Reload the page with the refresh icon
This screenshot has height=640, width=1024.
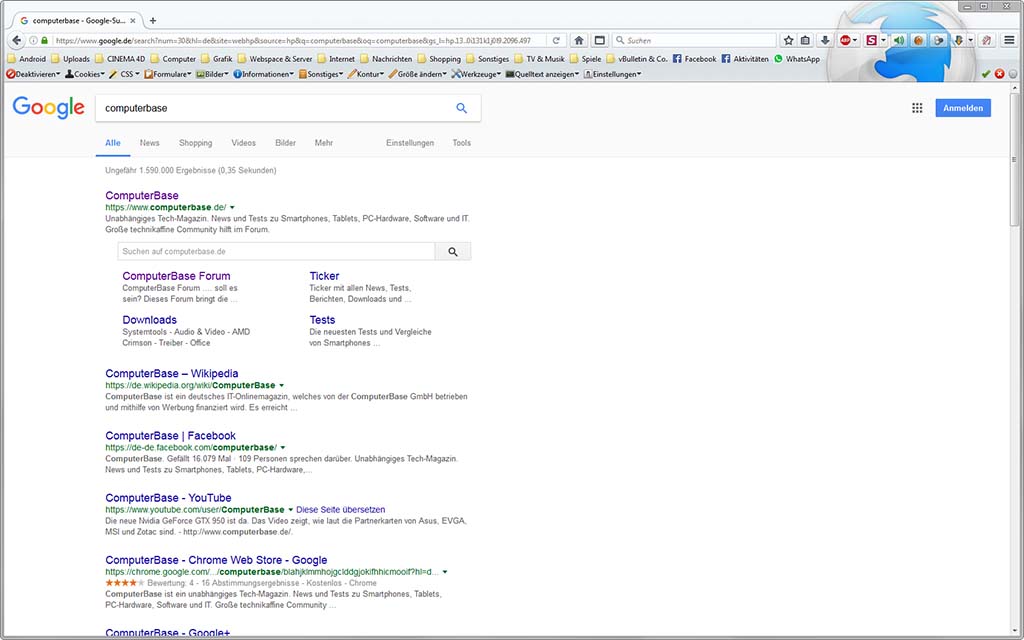556,40
